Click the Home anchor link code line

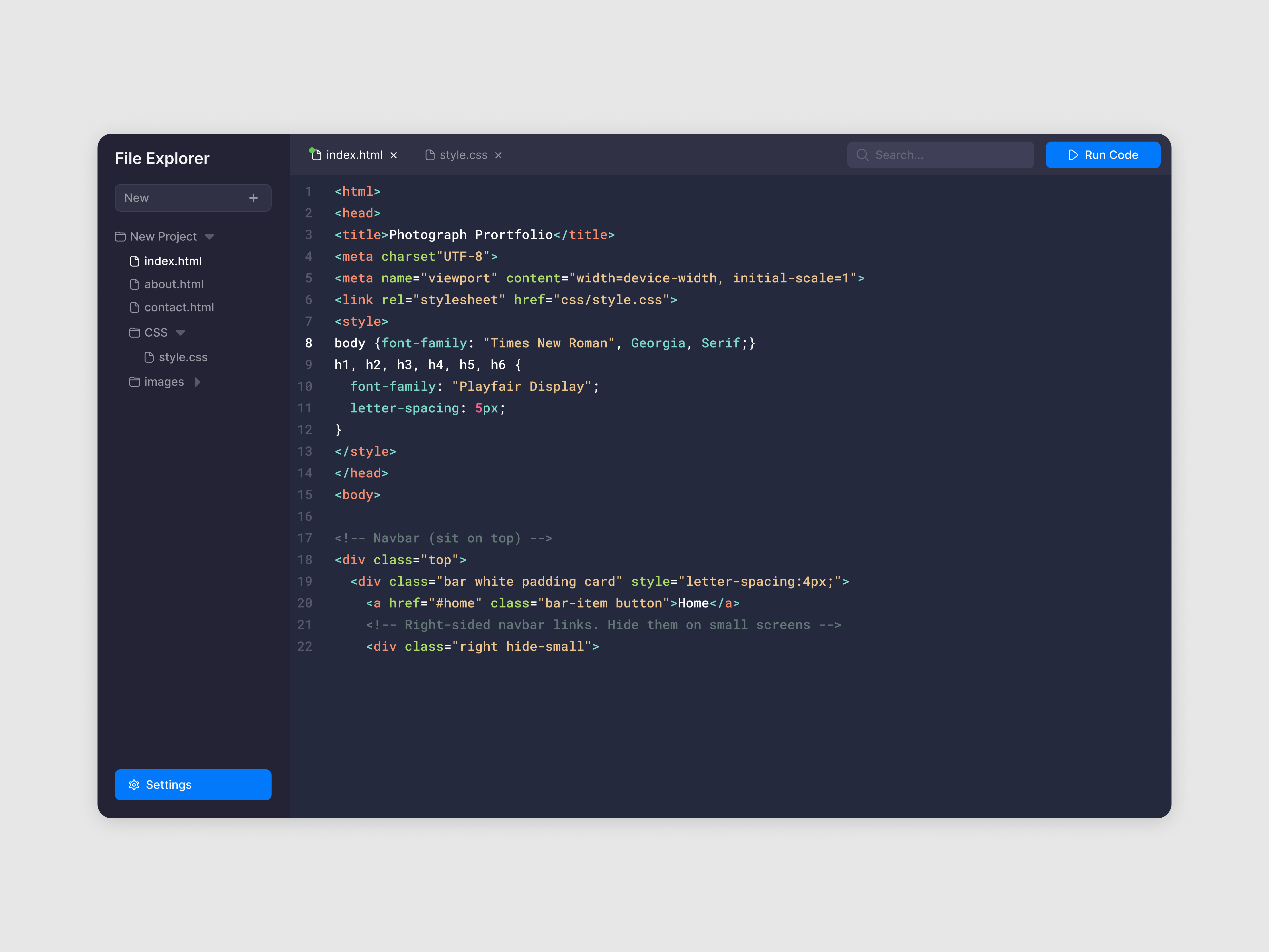(553, 604)
